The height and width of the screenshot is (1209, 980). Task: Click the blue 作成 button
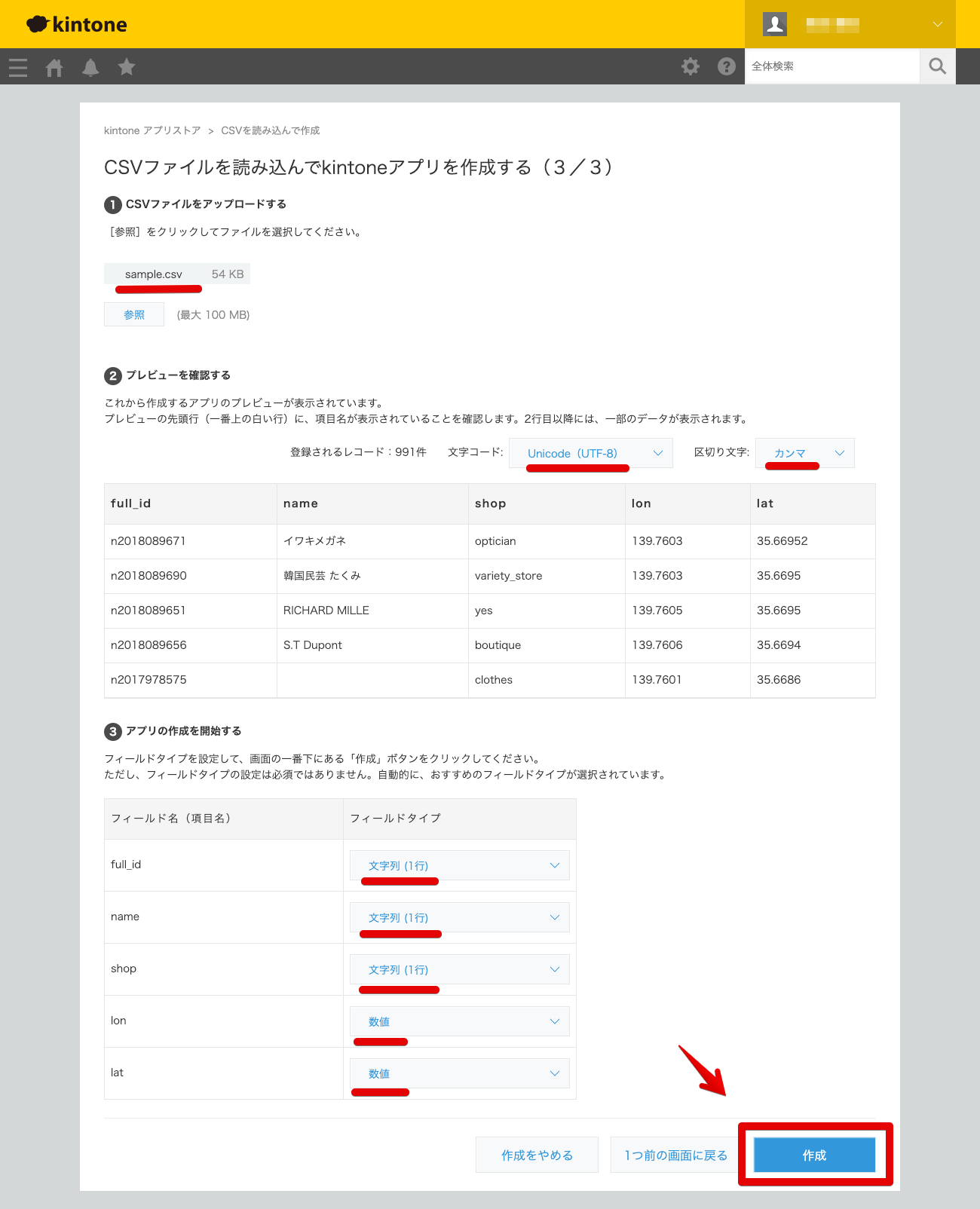pos(815,1155)
